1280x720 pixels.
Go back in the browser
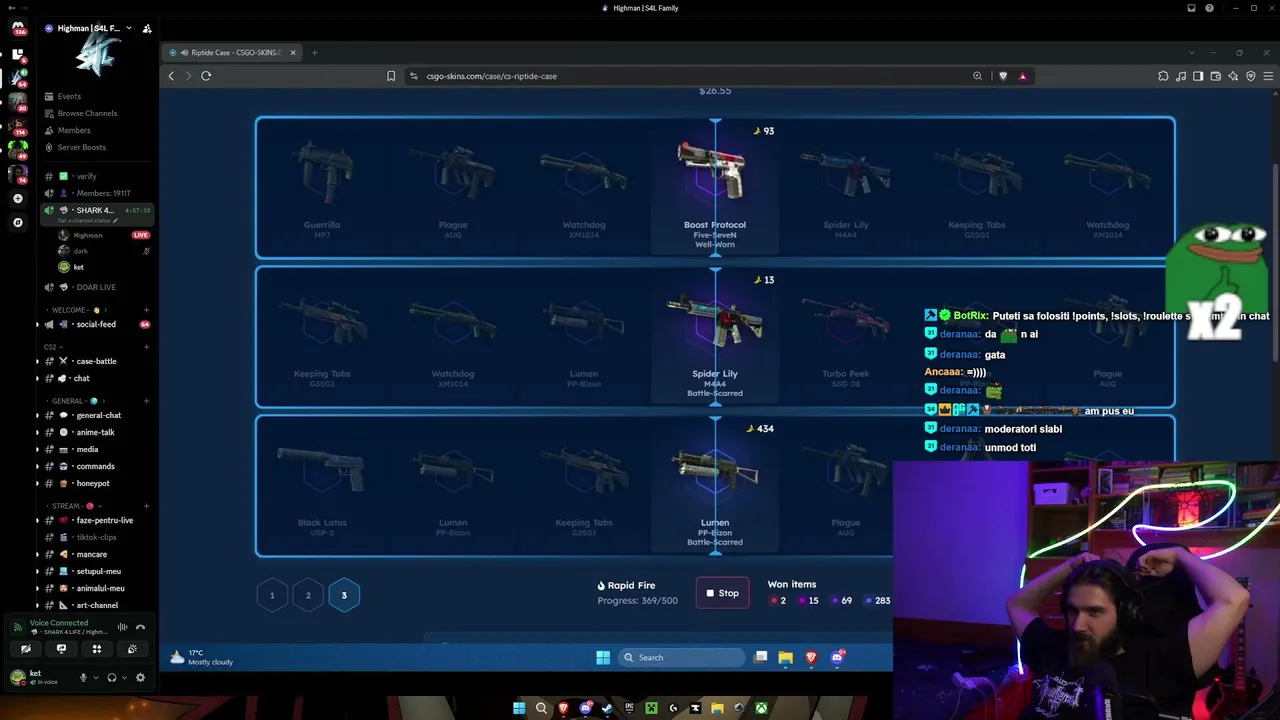pyautogui.click(x=171, y=76)
